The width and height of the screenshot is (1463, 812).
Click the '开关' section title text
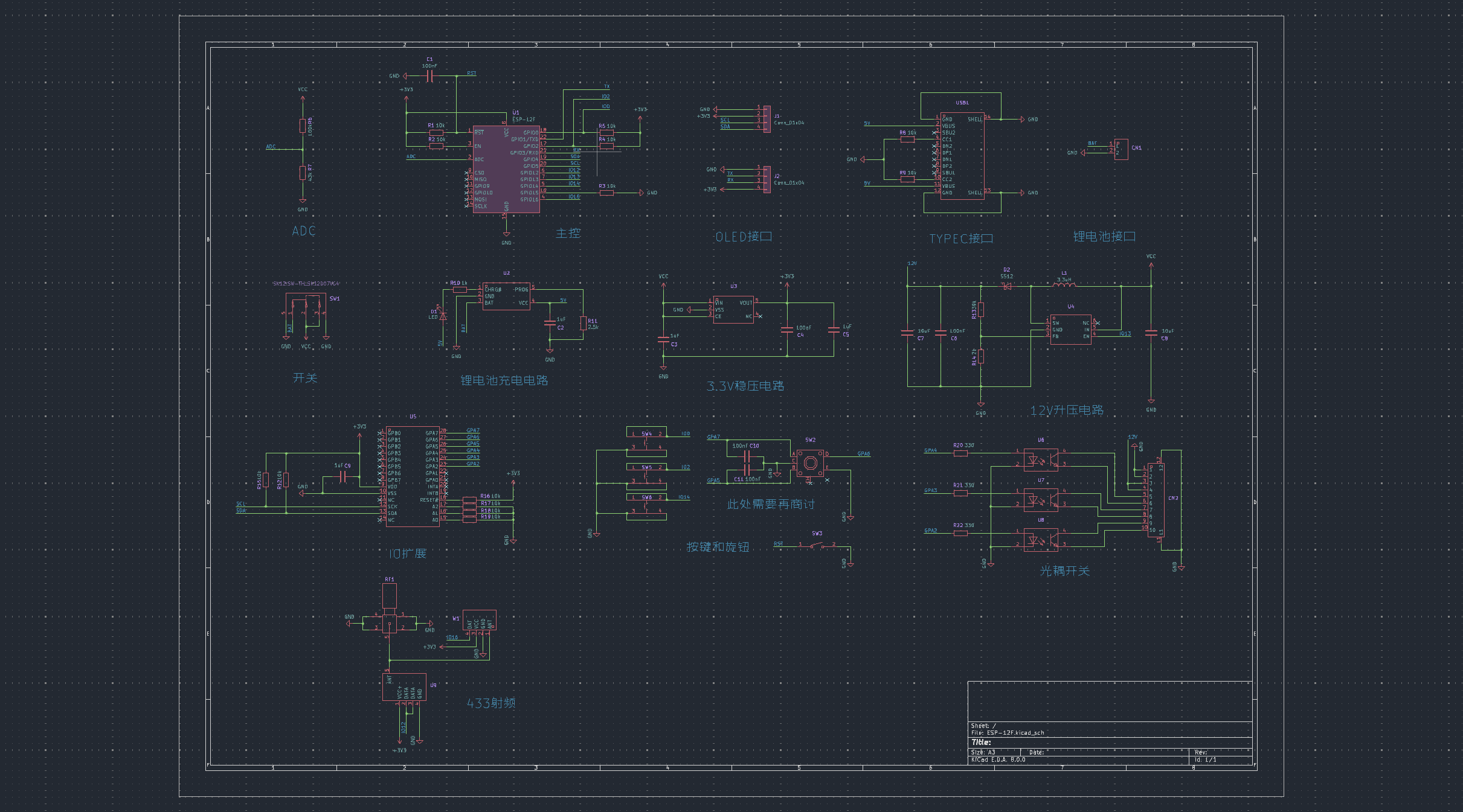click(305, 378)
